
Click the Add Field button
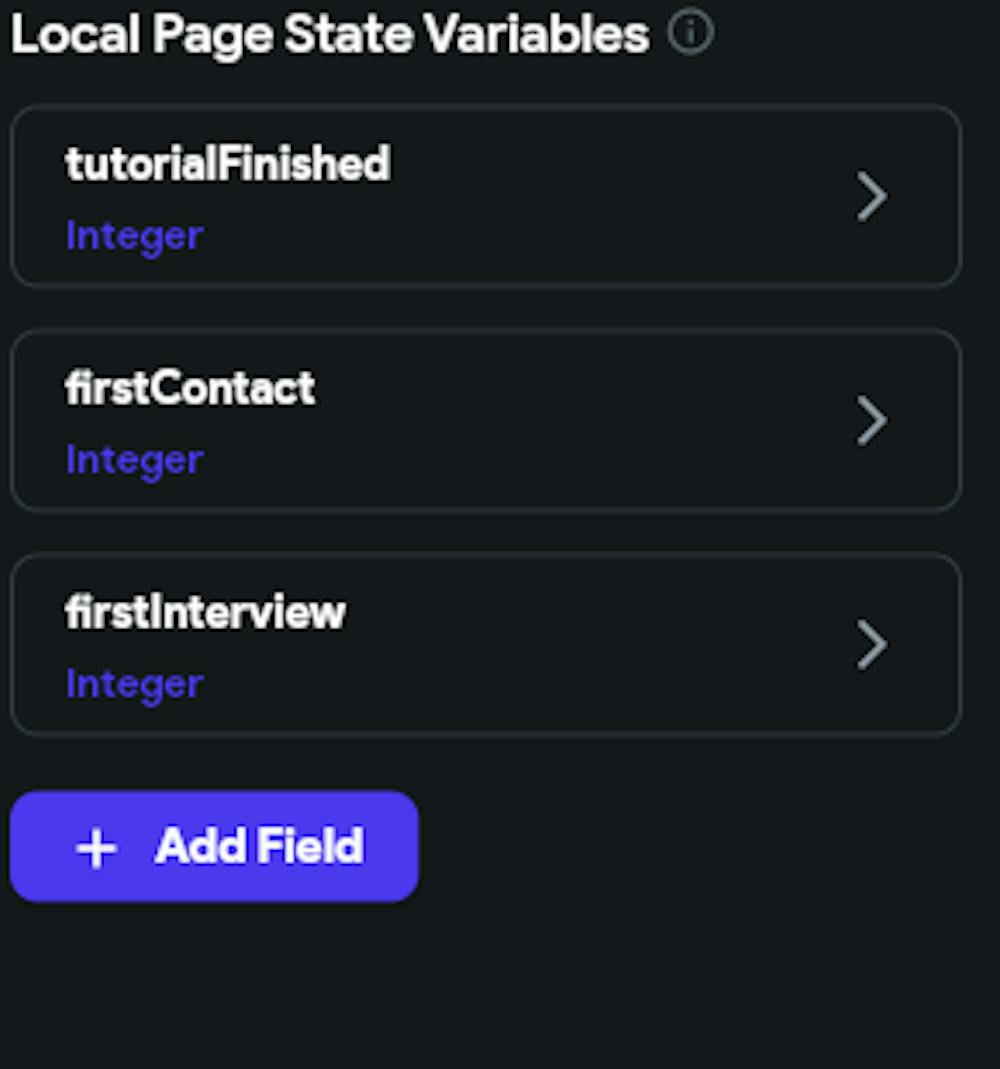tap(214, 846)
